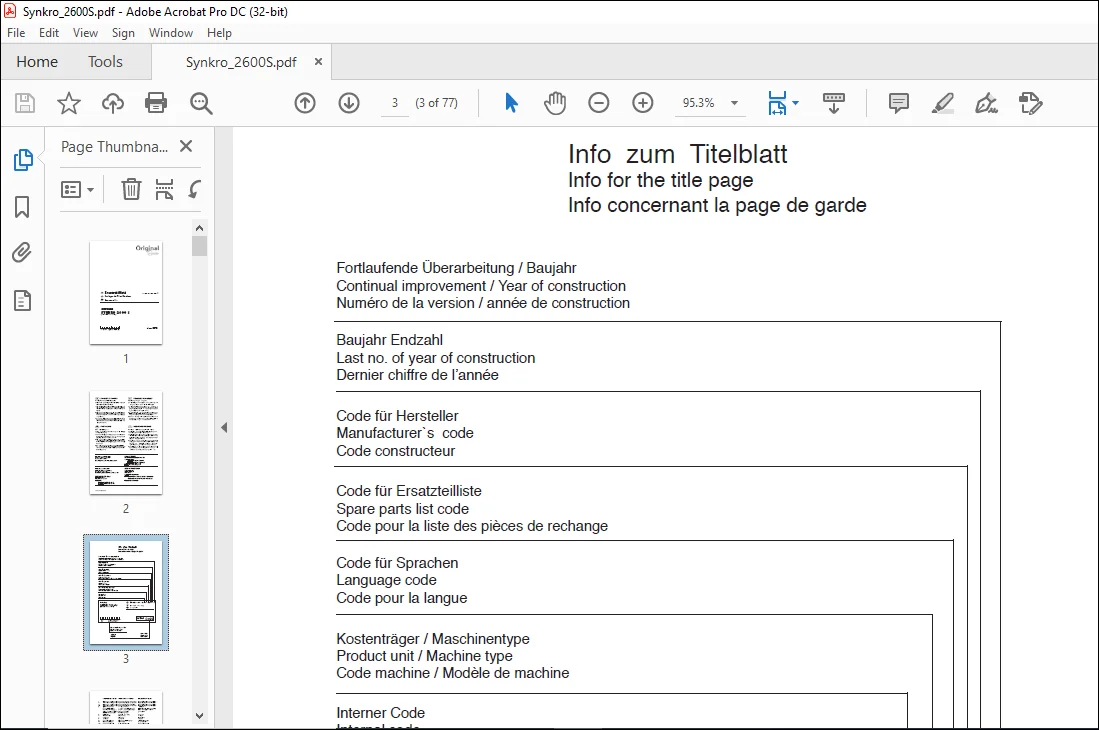Open thumbnail options dropdown
The height and width of the screenshot is (730, 1099).
click(77, 189)
